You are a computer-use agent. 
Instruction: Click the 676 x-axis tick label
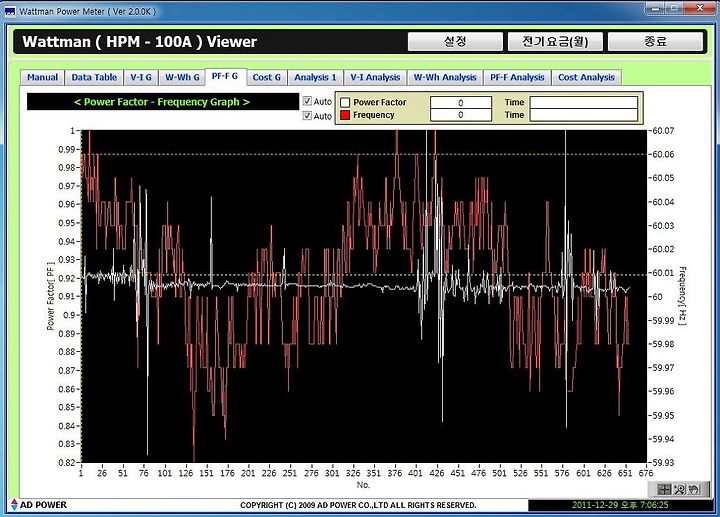(x=646, y=473)
